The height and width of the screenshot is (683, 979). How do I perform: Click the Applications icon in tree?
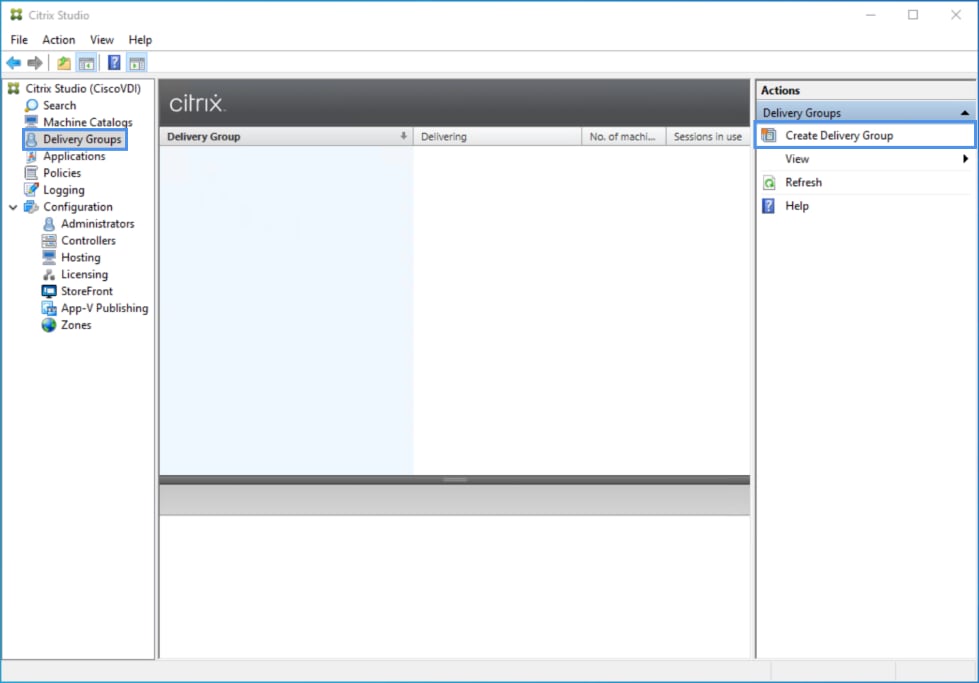click(x=31, y=156)
